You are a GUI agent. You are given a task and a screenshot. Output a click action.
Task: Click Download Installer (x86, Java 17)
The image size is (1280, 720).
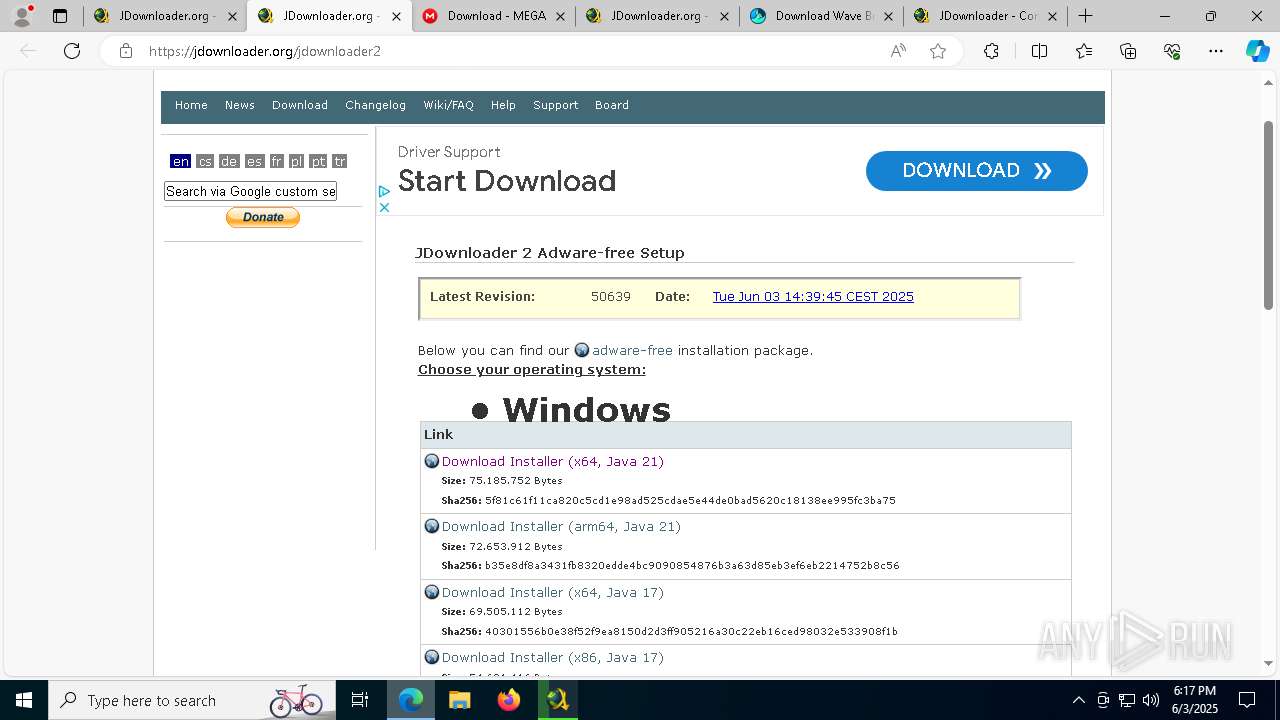tap(553, 657)
